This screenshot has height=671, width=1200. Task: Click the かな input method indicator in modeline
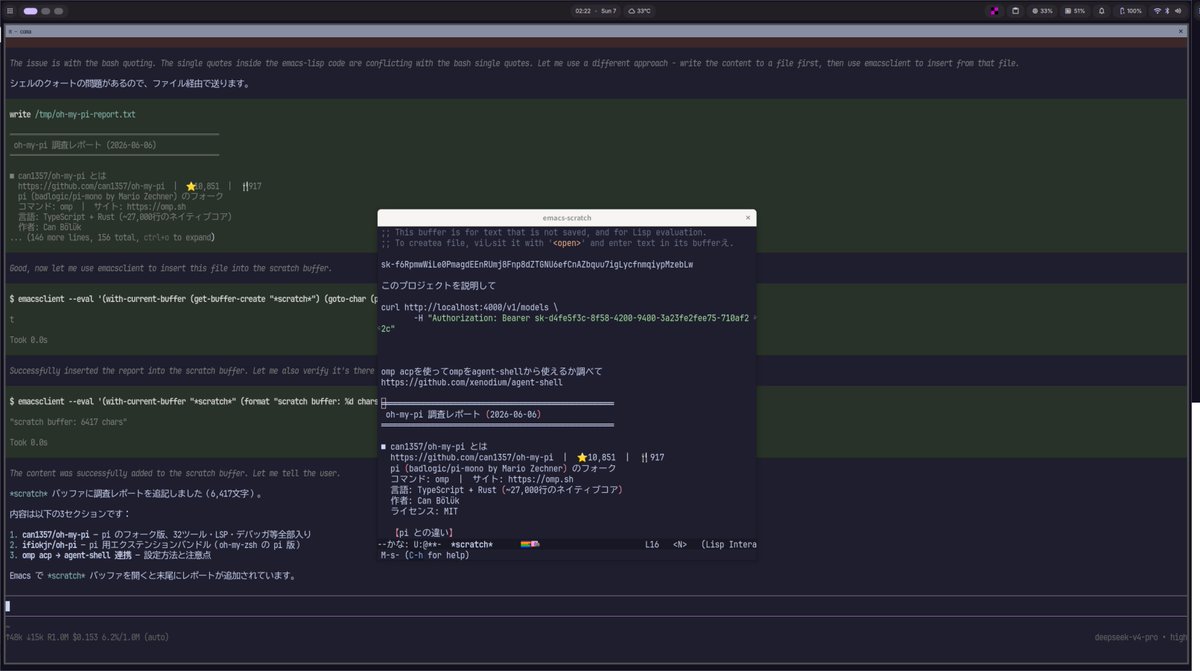point(396,544)
